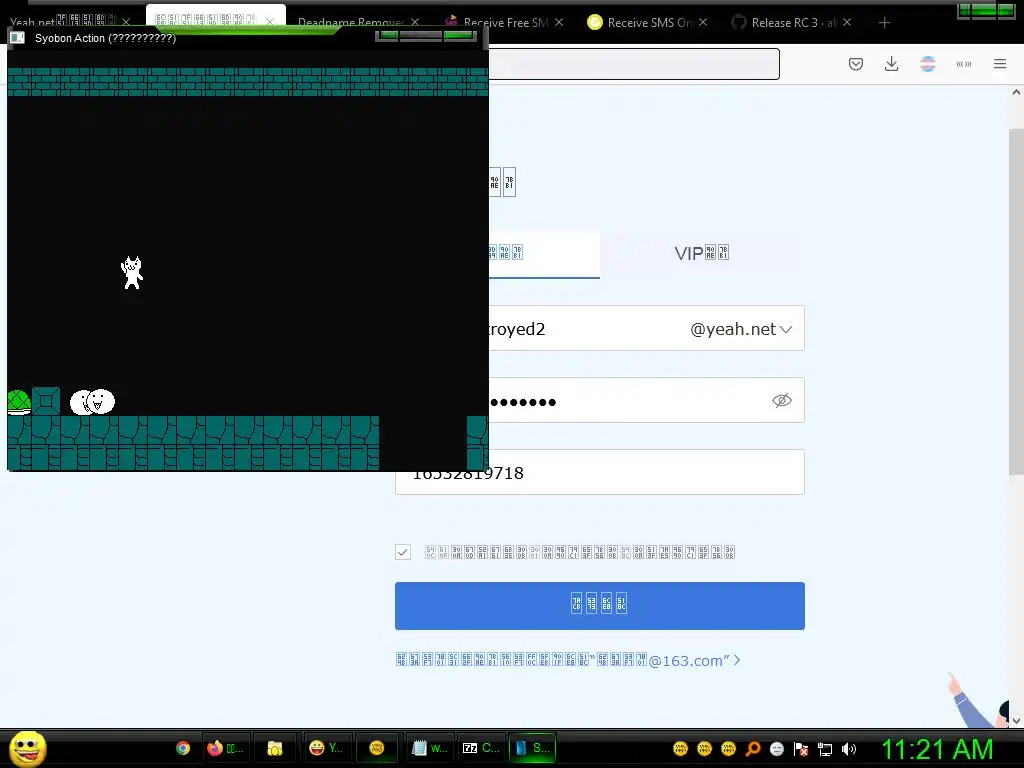Close the Receive SMS Online tab
The height and width of the screenshot is (768, 1024).
[703, 22]
